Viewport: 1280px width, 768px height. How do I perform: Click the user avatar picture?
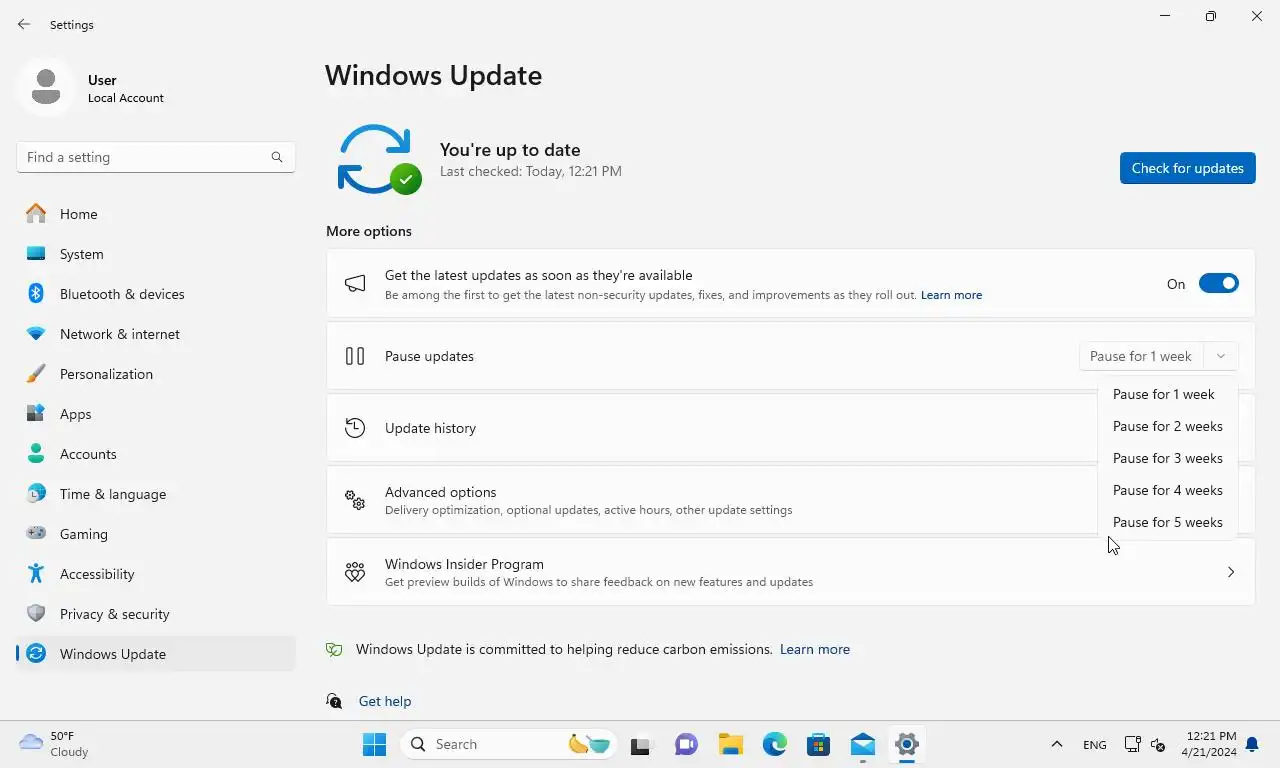(46, 87)
